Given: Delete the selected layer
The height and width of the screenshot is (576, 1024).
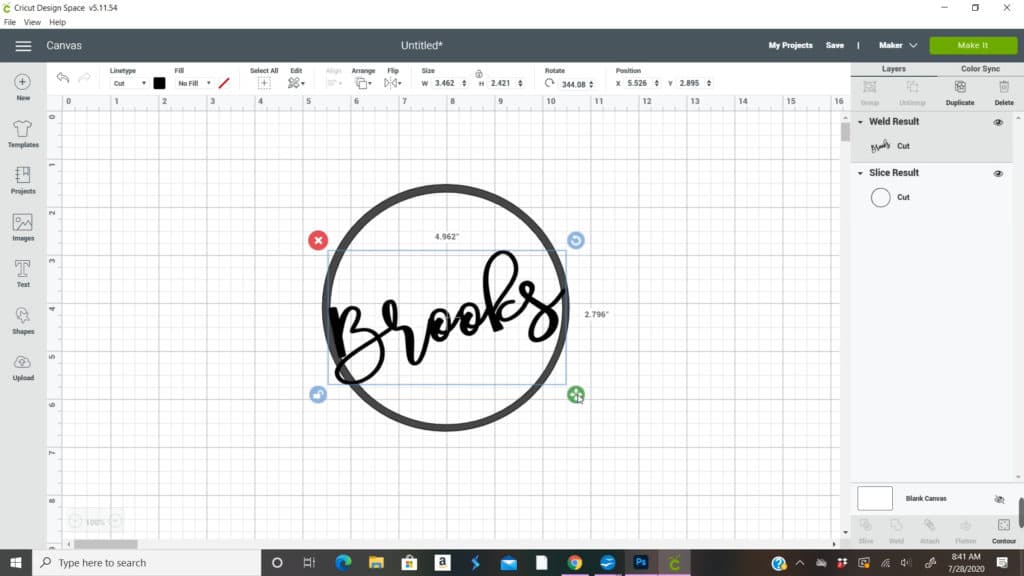Looking at the screenshot, I should (1004, 93).
